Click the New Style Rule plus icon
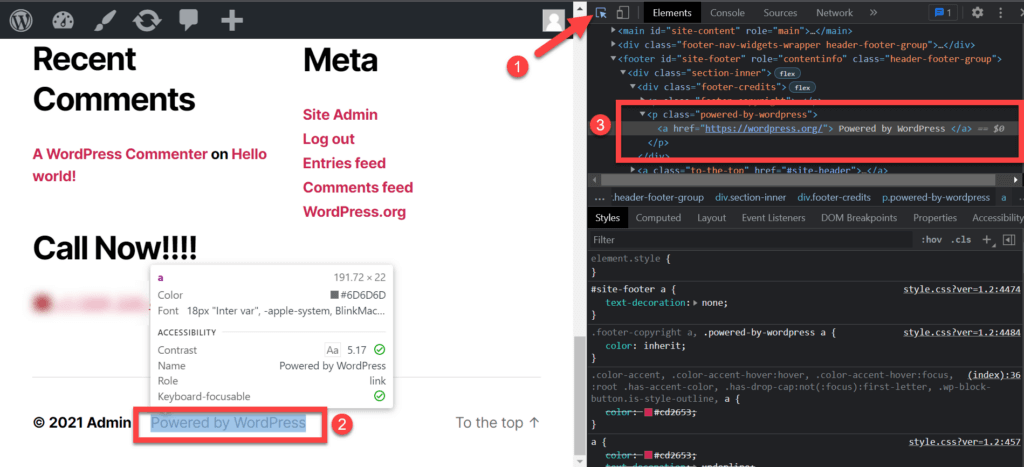The height and width of the screenshot is (467, 1024). 987,240
